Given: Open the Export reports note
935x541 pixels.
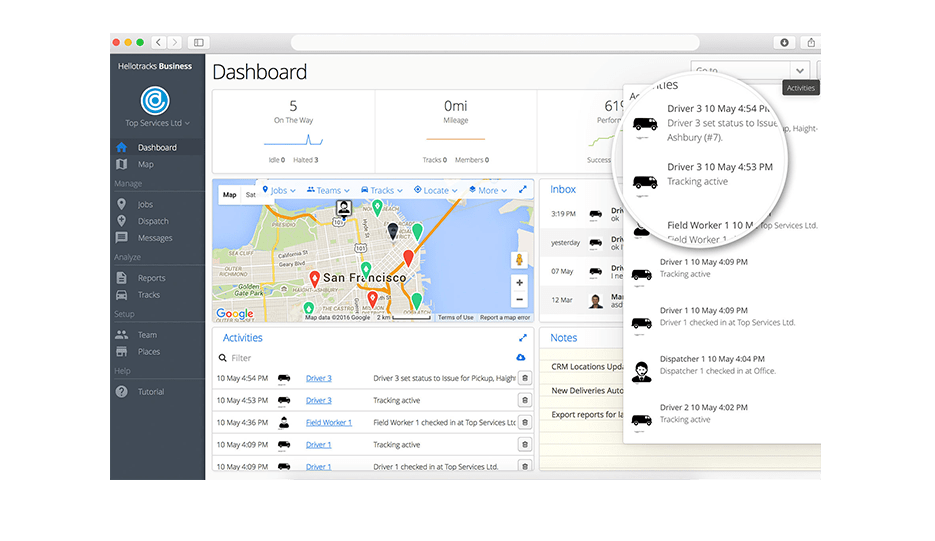Looking at the screenshot, I should [587, 415].
